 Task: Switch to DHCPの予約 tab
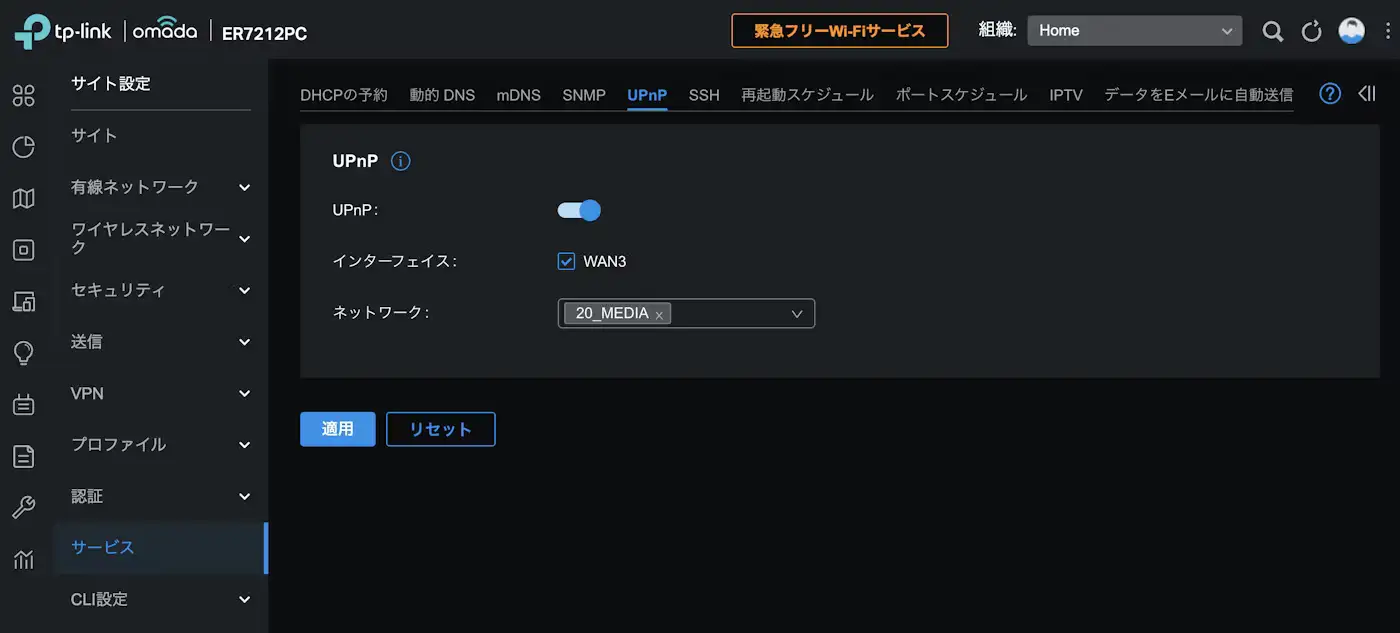343,94
